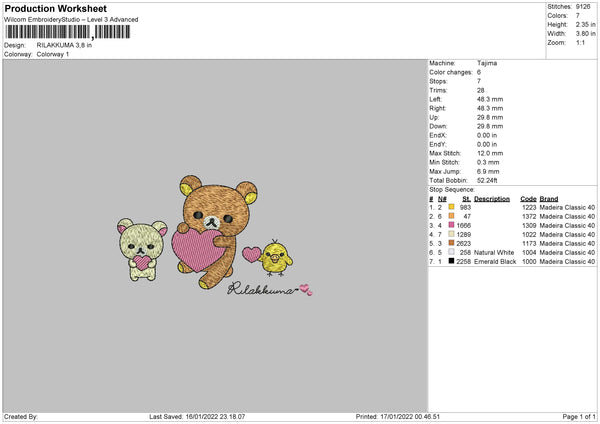Click 'Wilcom EmbroideryStudio – Level 3 Advanced' text
Viewport: 600px width, 424px height.
tap(71, 20)
